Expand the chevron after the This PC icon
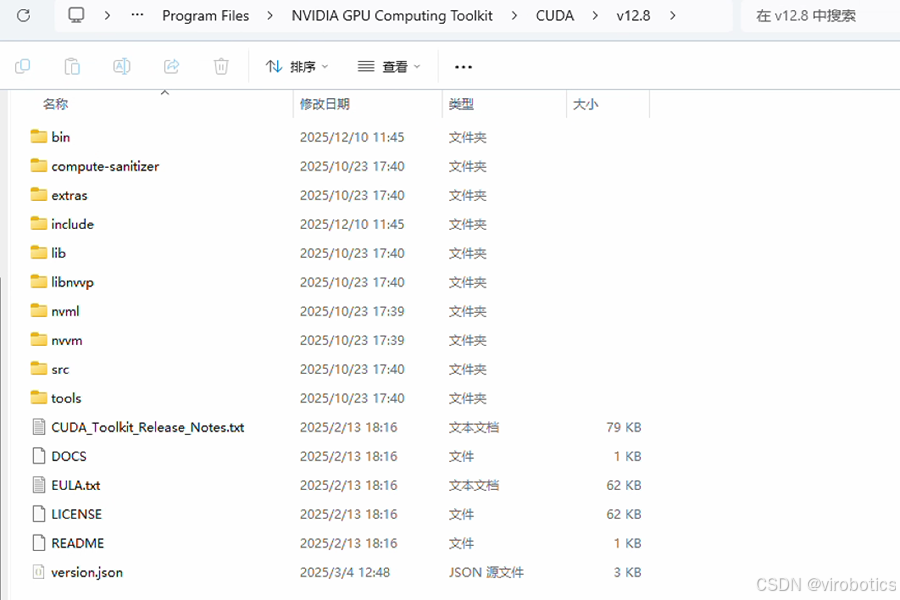 point(107,16)
